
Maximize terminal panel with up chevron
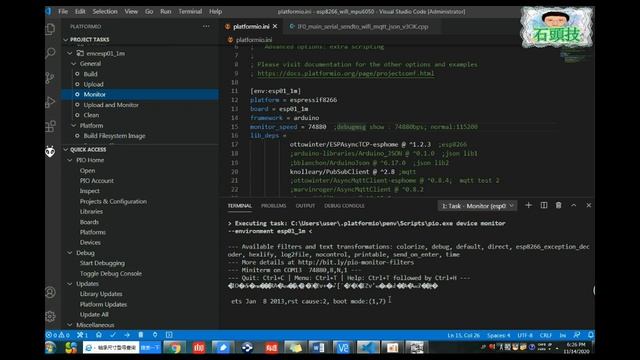point(573,205)
